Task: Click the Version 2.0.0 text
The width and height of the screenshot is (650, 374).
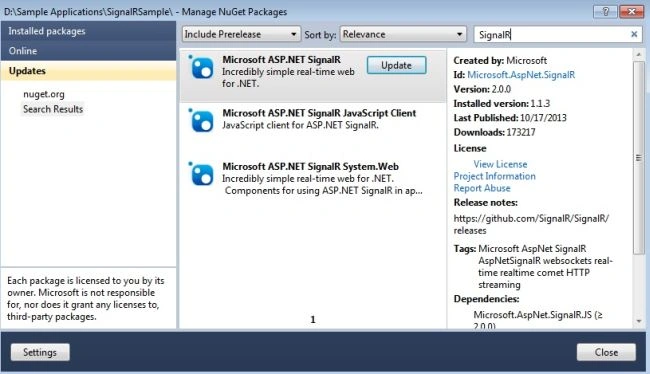Action: (482, 89)
